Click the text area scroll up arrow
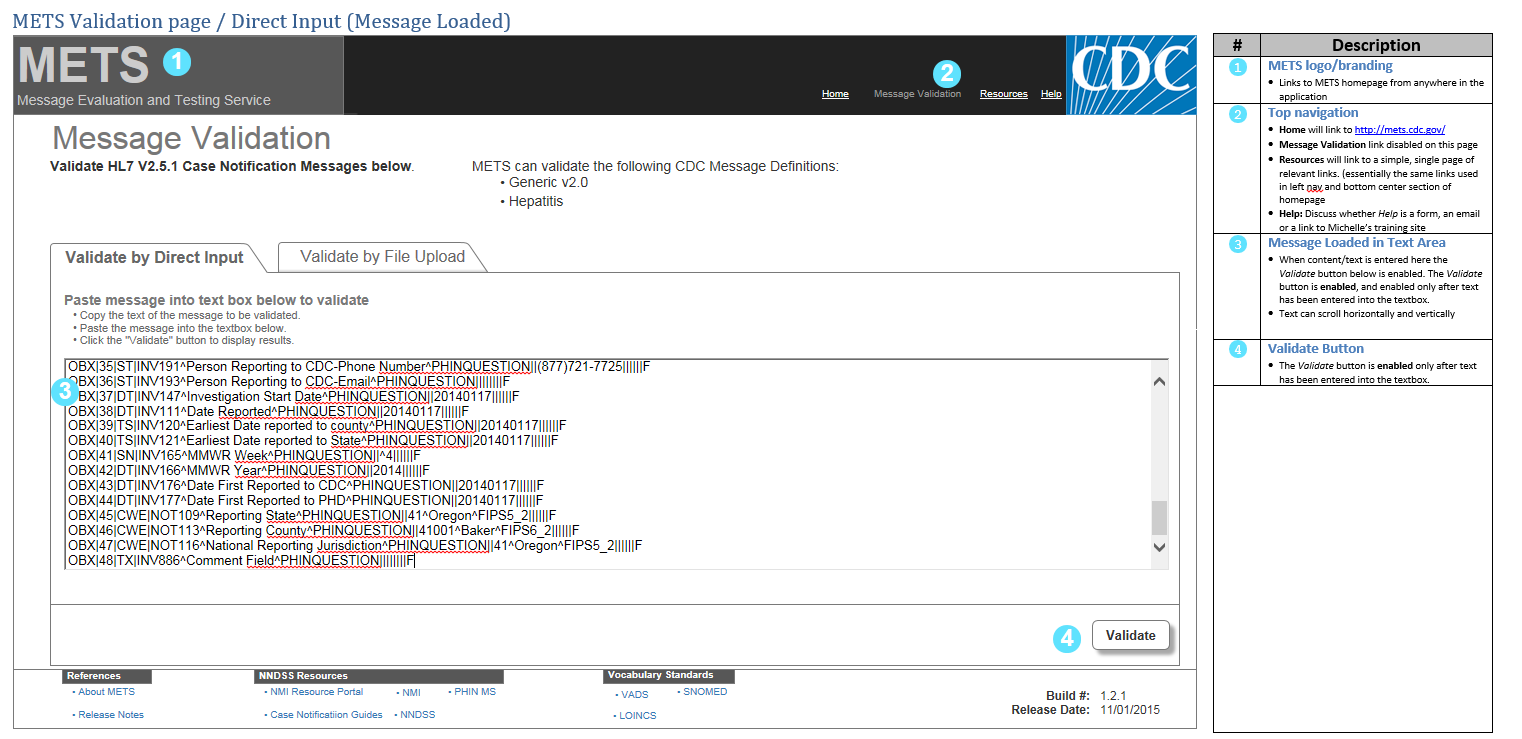 tap(1159, 381)
